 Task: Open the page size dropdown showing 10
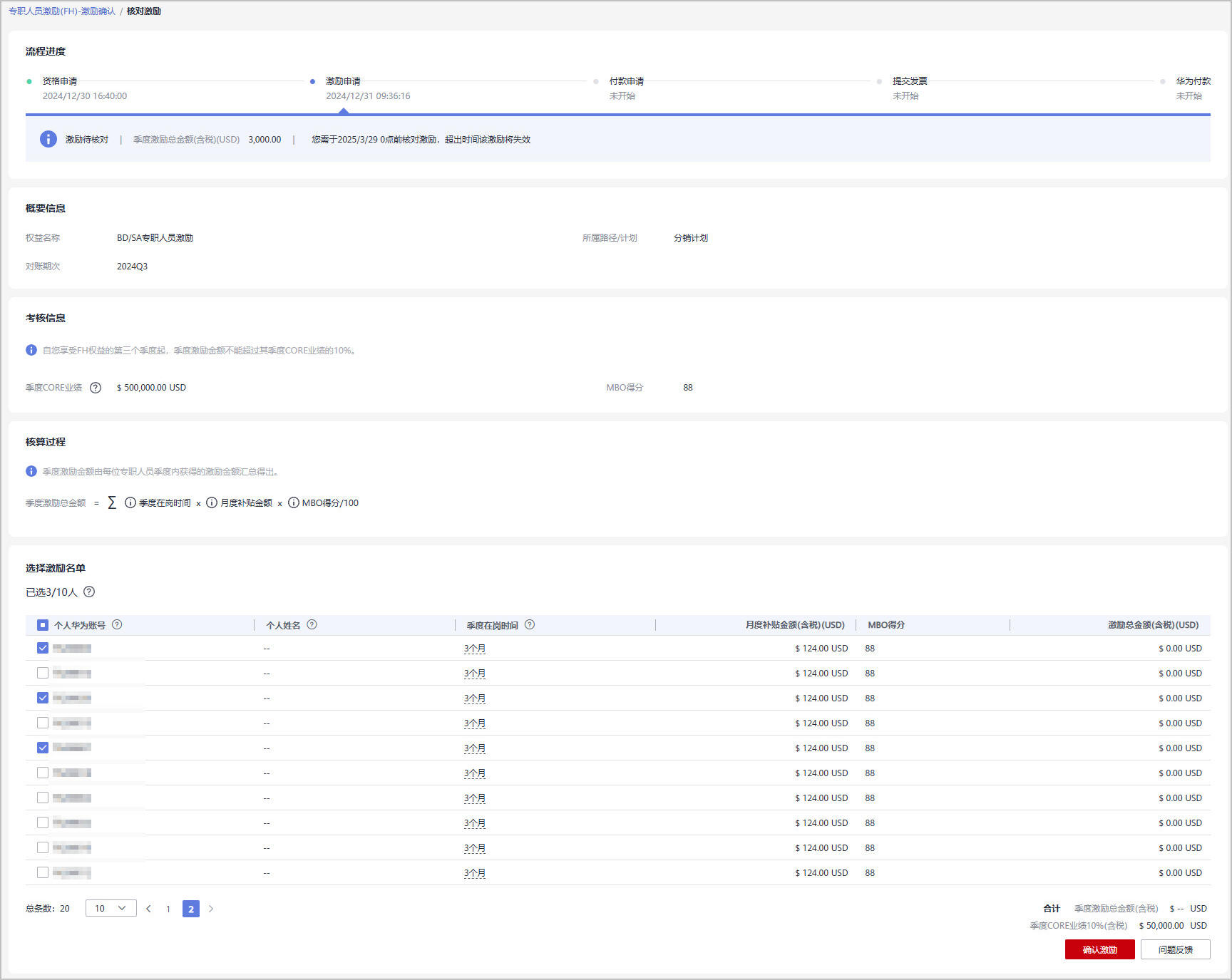(x=111, y=908)
